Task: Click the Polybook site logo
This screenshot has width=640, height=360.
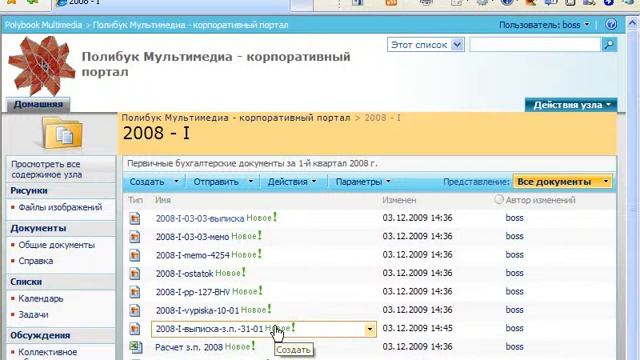Action: click(42, 66)
